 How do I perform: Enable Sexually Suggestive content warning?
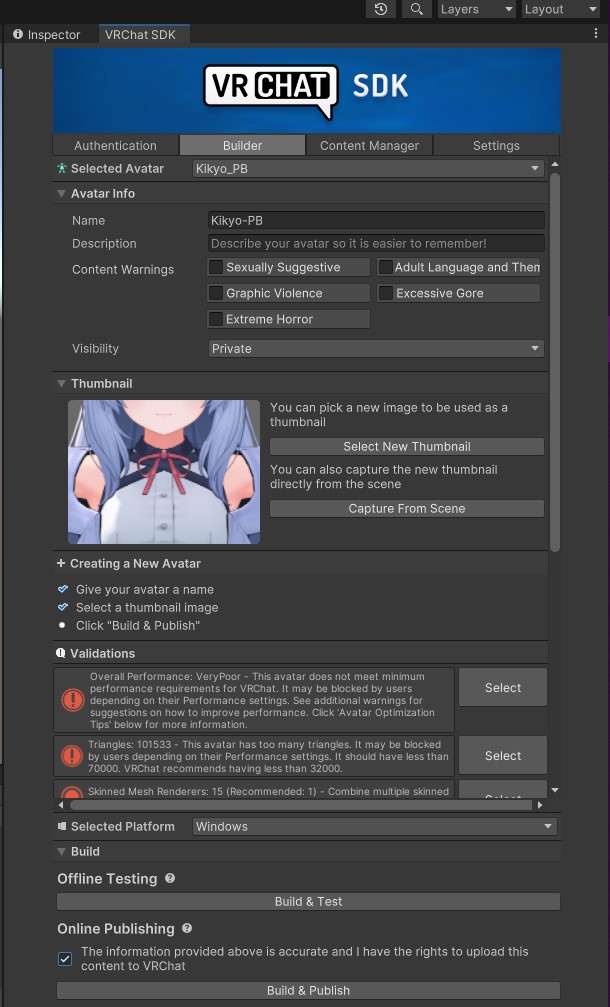pos(217,267)
